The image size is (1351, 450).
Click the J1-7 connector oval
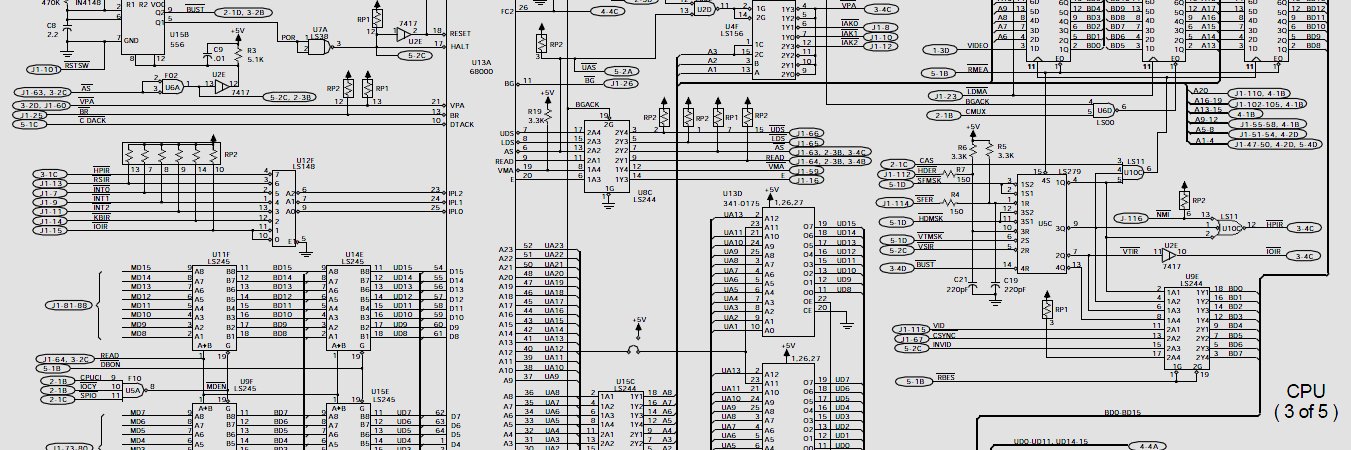coord(50,195)
